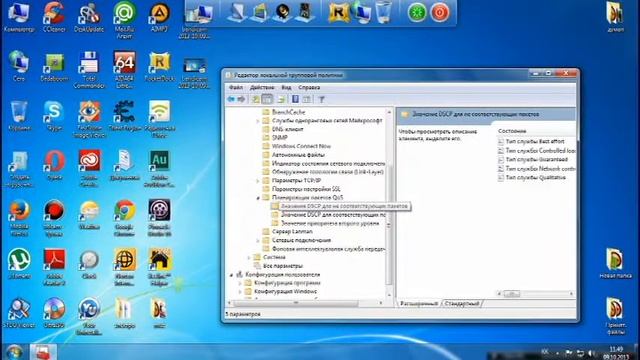Image resolution: width=640 pixels, height=360 pixels.
Task: Click the policy editor taskbar button
Action: 43,352
